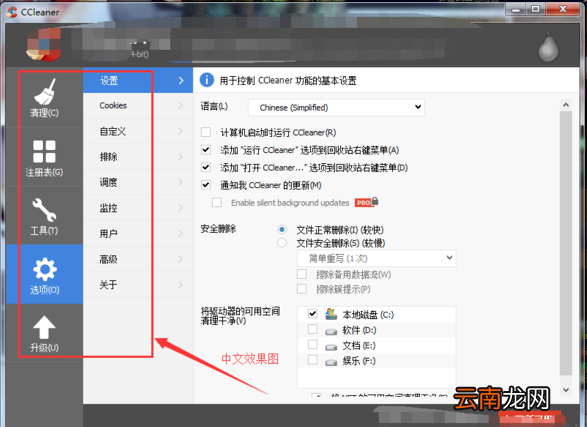Screen dimensions: 587x427
Task: Click chevron beside 排除 item
Action: point(180,156)
